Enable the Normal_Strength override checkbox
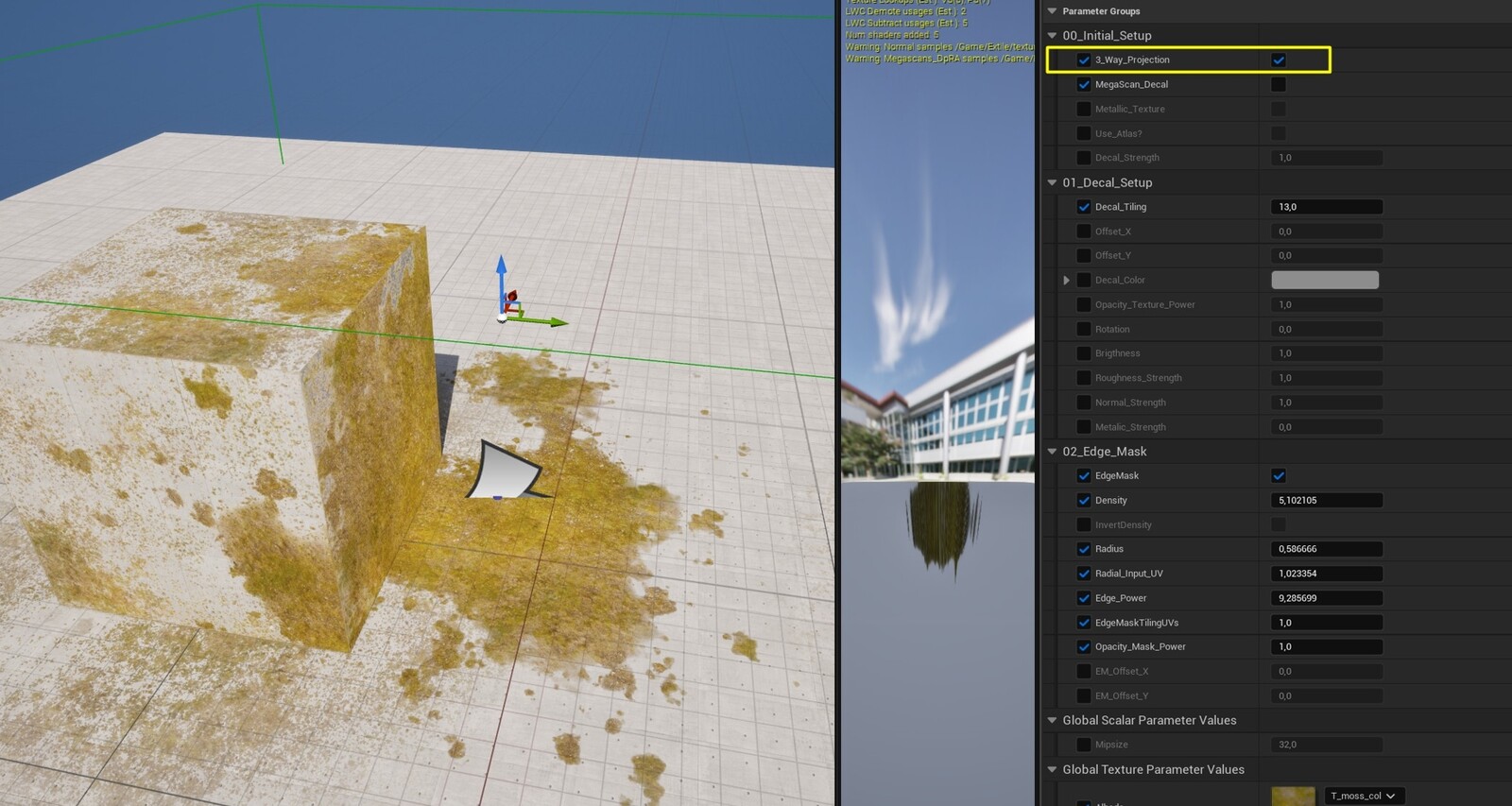The image size is (1512, 806). [1084, 403]
